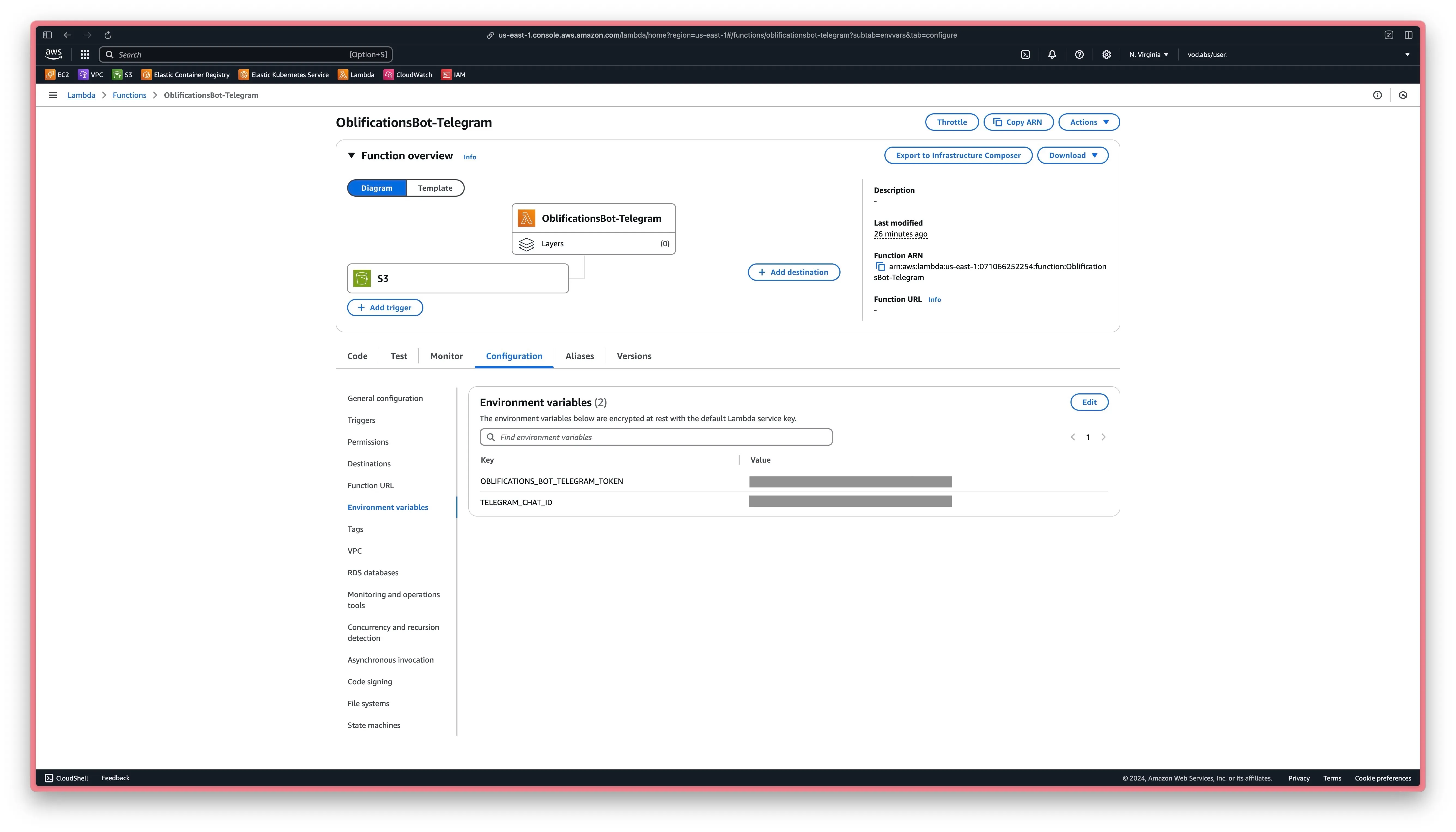Open the N. Virginia region selector
The width and height of the screenshot is (1456, 832).
coord(1149,55)
